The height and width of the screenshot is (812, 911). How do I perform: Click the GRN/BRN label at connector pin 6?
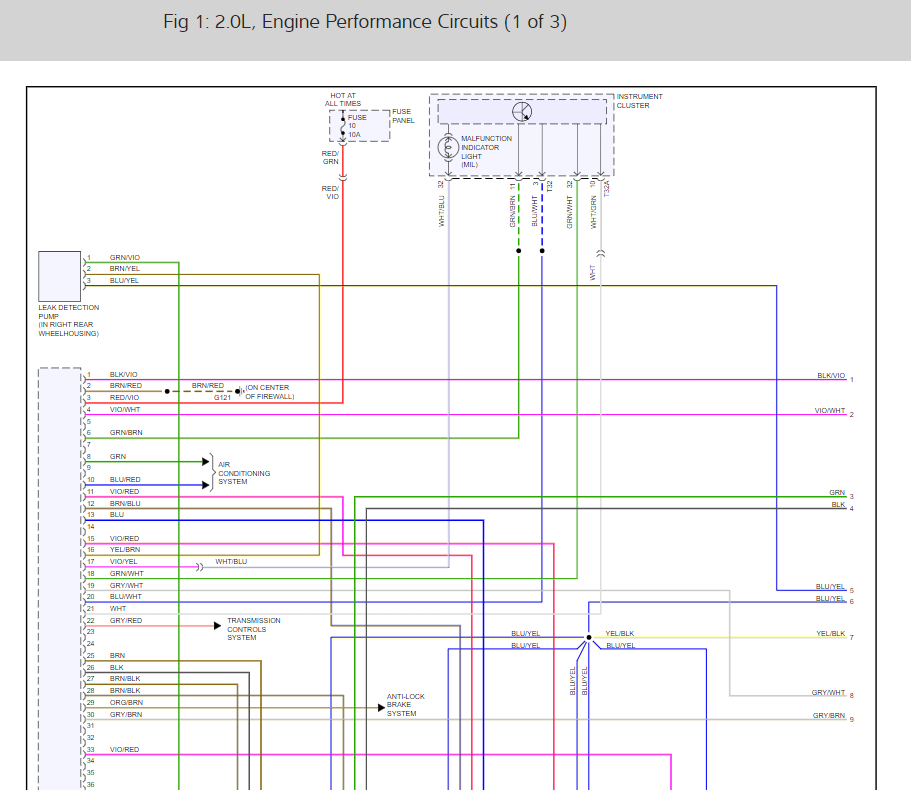point(126,433)
